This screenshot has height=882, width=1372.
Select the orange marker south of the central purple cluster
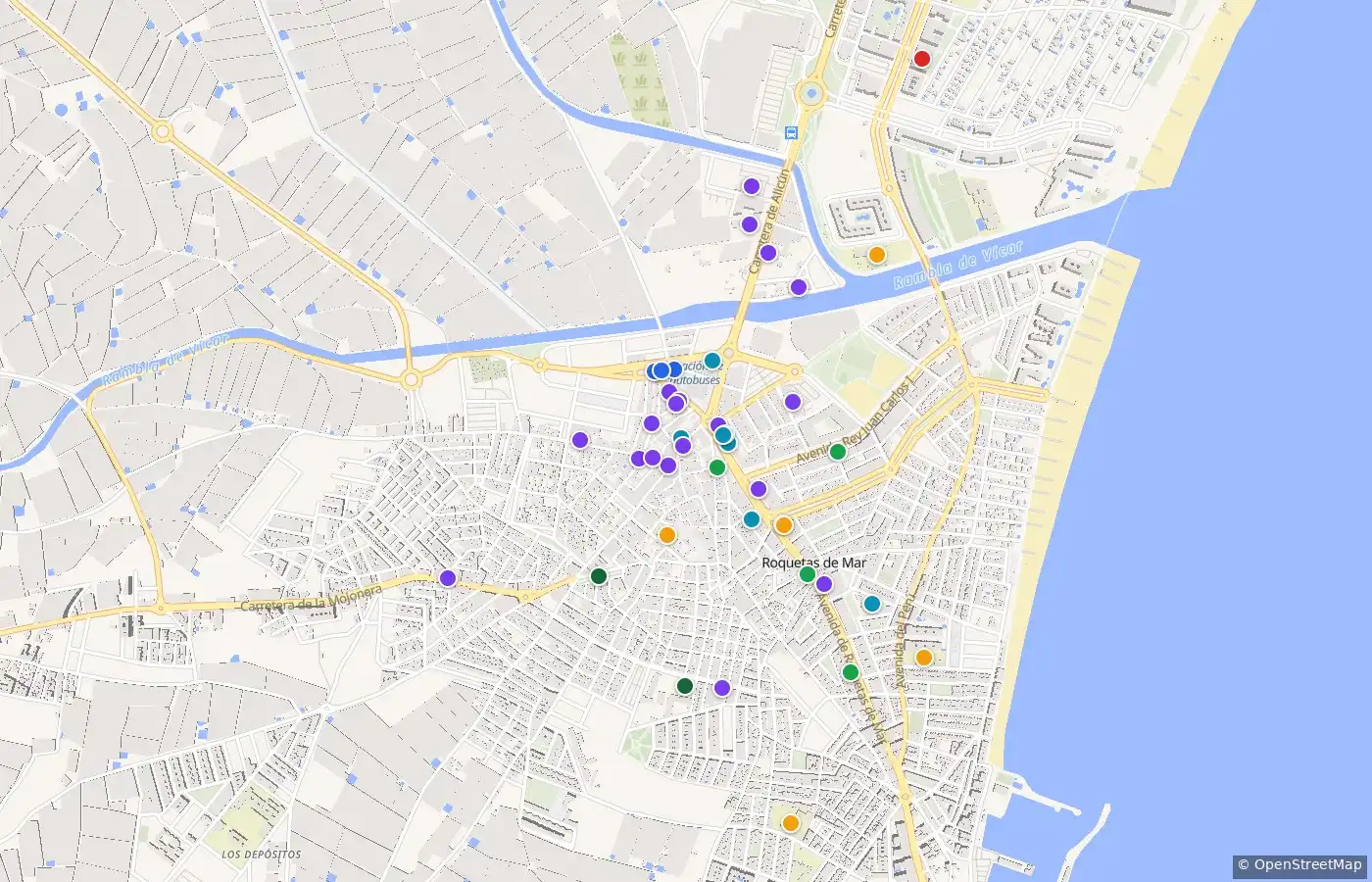pos(667,535)
